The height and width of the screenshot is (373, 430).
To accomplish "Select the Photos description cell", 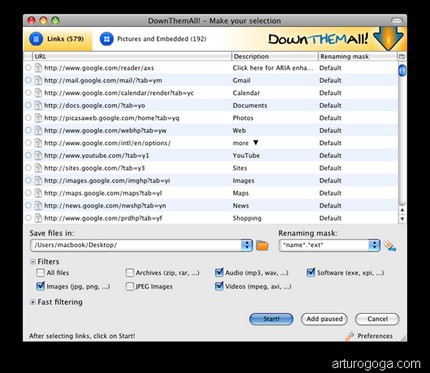I will tap(243, 118).
